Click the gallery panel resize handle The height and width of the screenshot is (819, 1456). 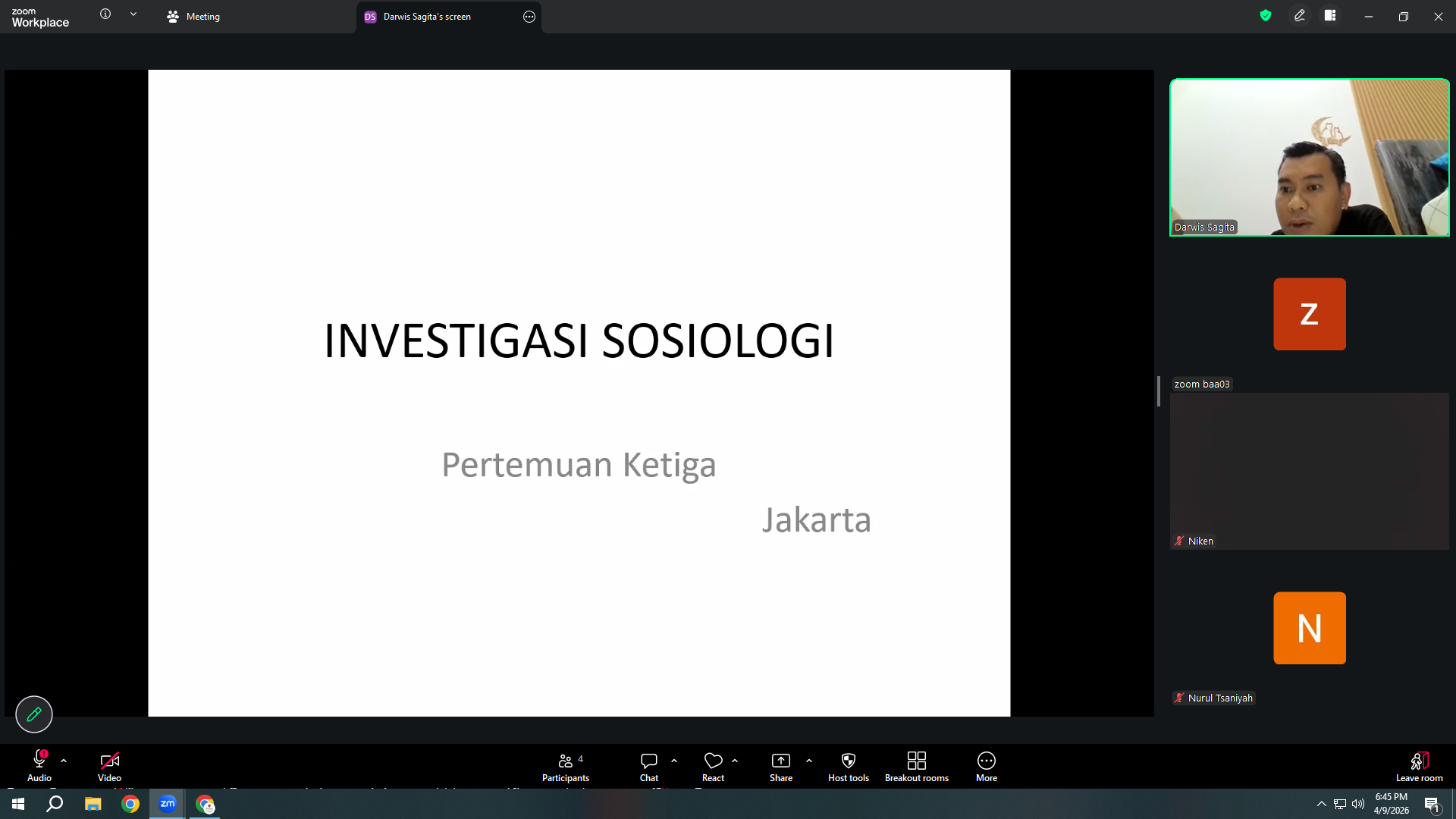1159,391
